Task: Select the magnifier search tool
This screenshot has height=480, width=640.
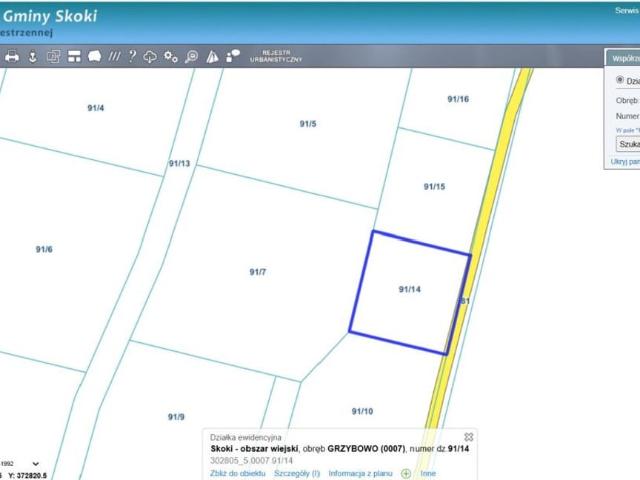Action: [191, 57]
